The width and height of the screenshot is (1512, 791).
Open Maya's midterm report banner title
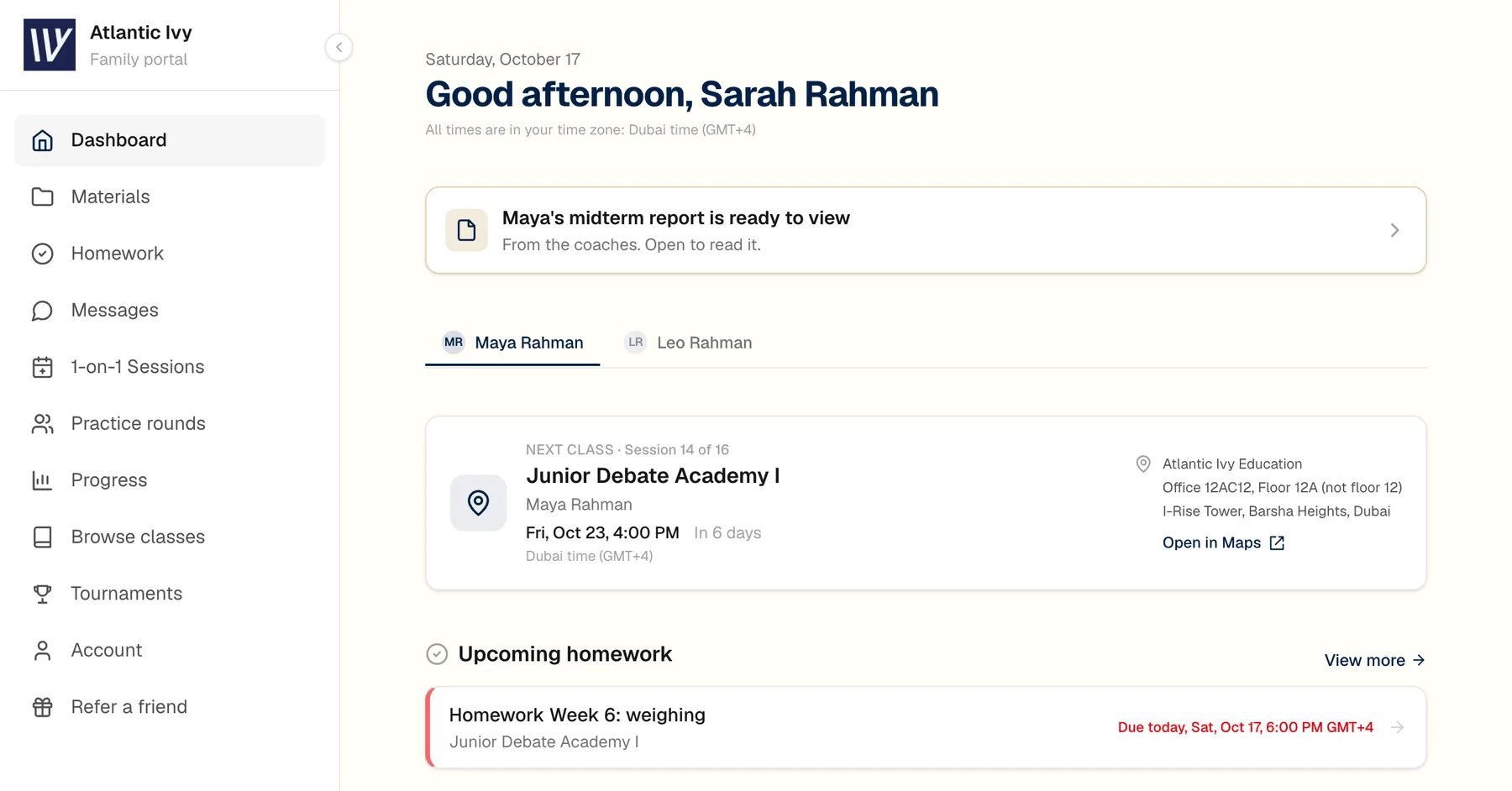(x=675, y=218)
